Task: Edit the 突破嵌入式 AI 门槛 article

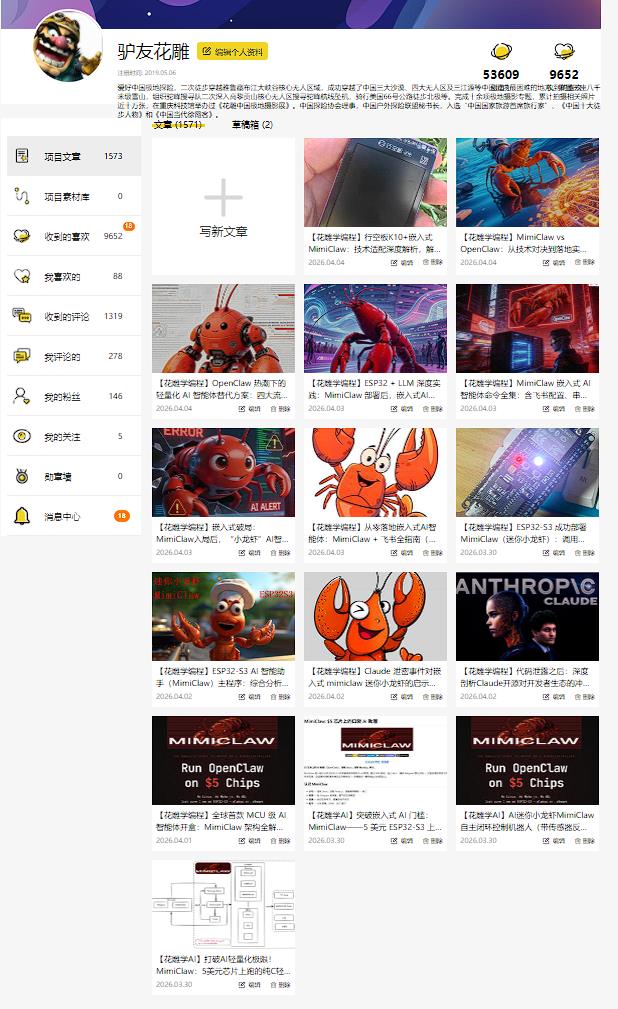Action: (402, 841)
